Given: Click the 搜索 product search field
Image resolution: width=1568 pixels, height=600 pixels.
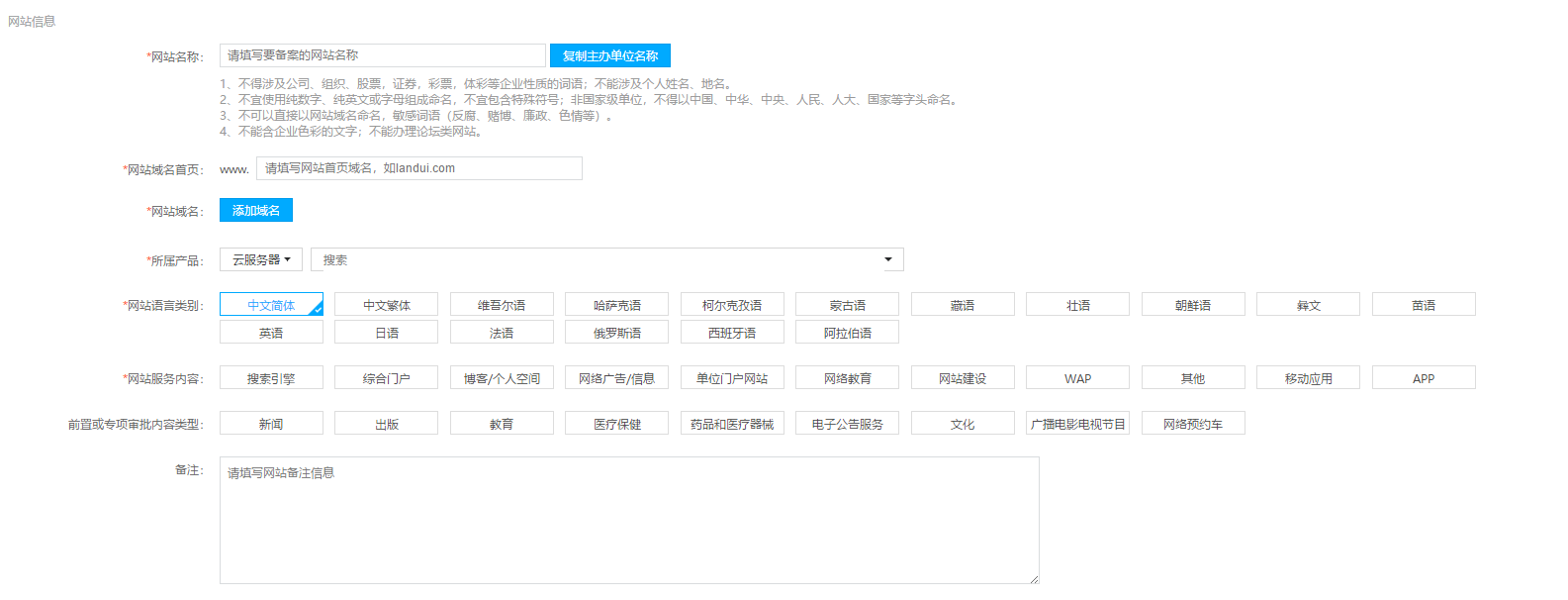Looking at the screenshot, I should [x=594, y=259].
